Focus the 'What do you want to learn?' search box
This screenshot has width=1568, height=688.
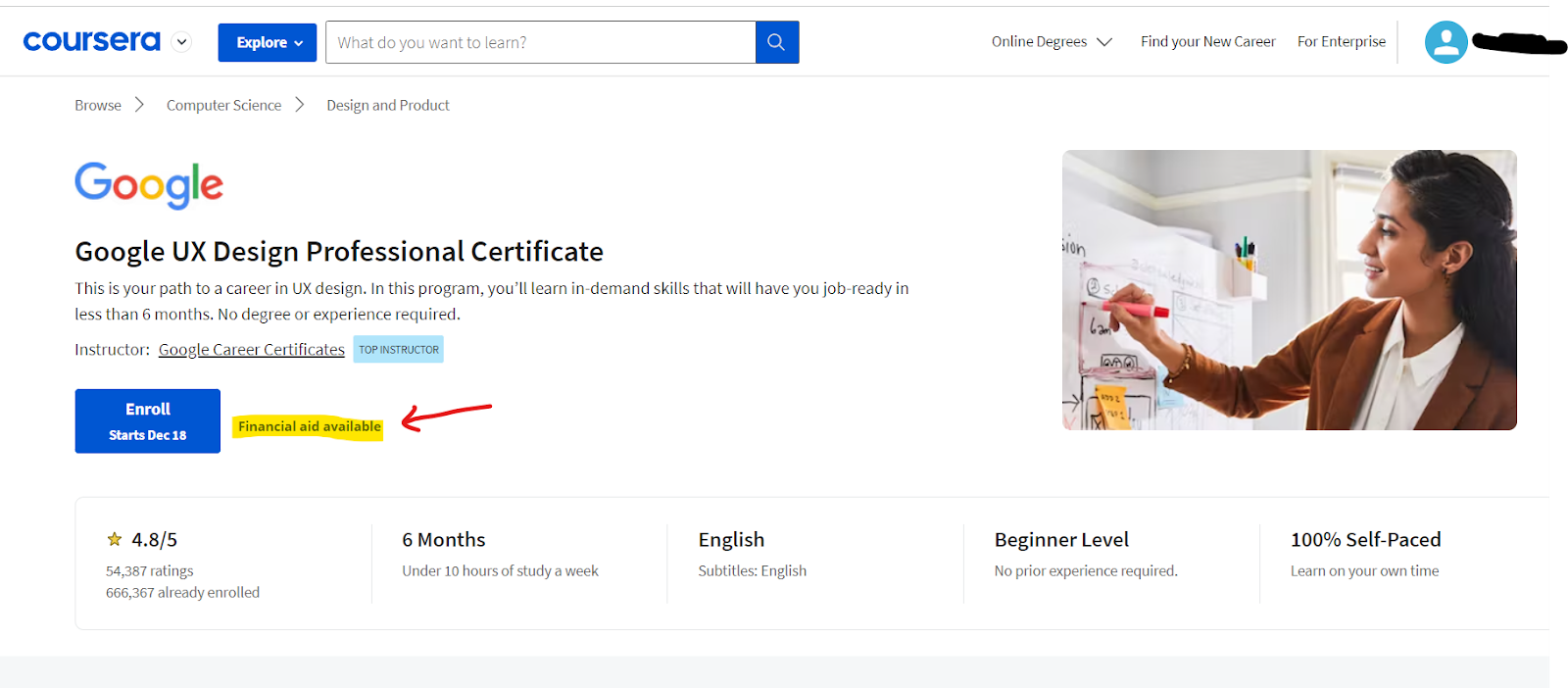(x=541, y=42)
